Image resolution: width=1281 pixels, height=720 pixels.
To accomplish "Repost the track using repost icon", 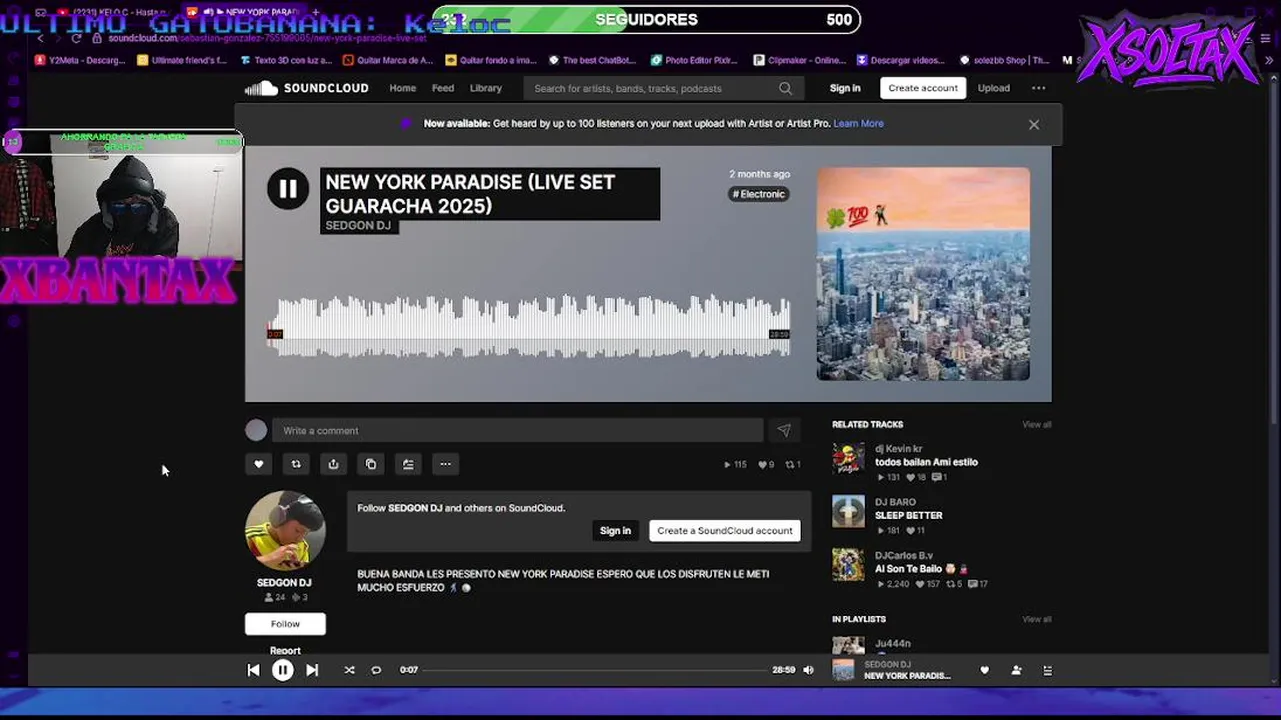I will [296, 464].
